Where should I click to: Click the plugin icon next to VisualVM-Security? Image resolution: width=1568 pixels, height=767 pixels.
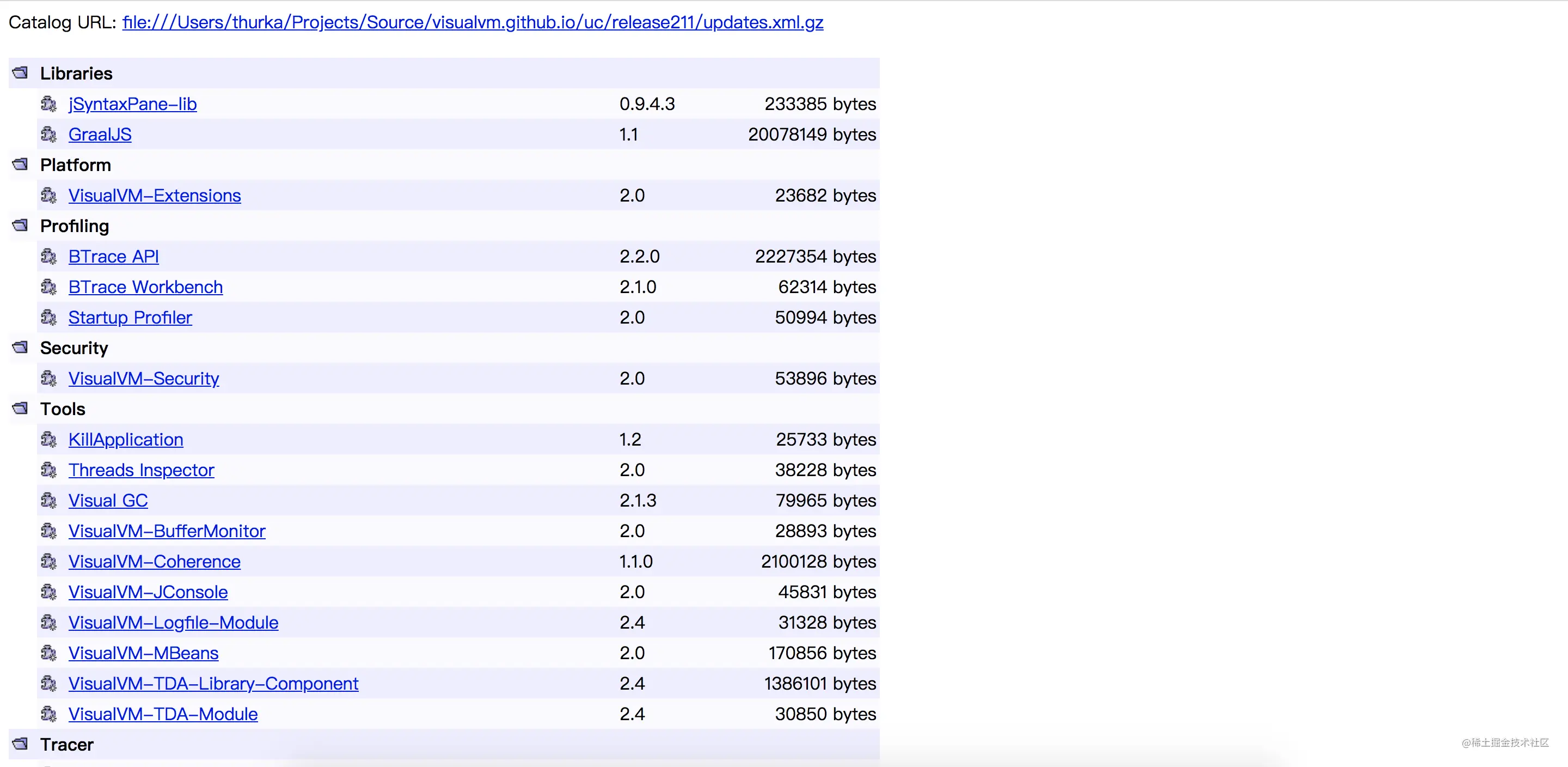coord(48,378)
